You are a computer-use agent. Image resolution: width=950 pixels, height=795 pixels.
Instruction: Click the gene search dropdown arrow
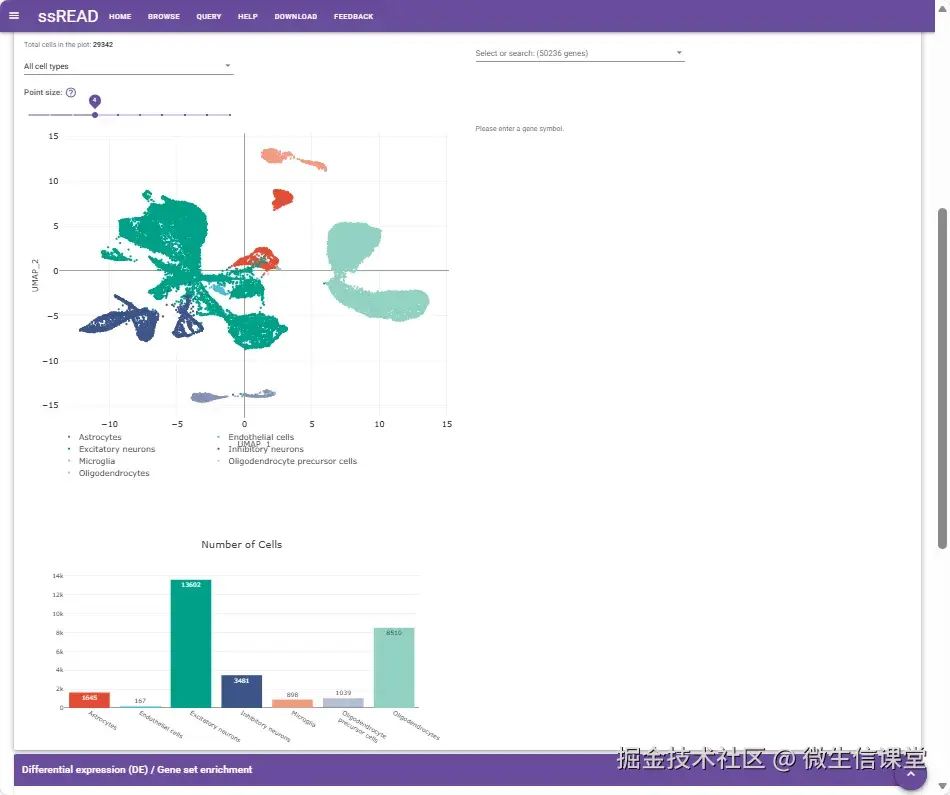pyautogui.click(x=679, y=53)
